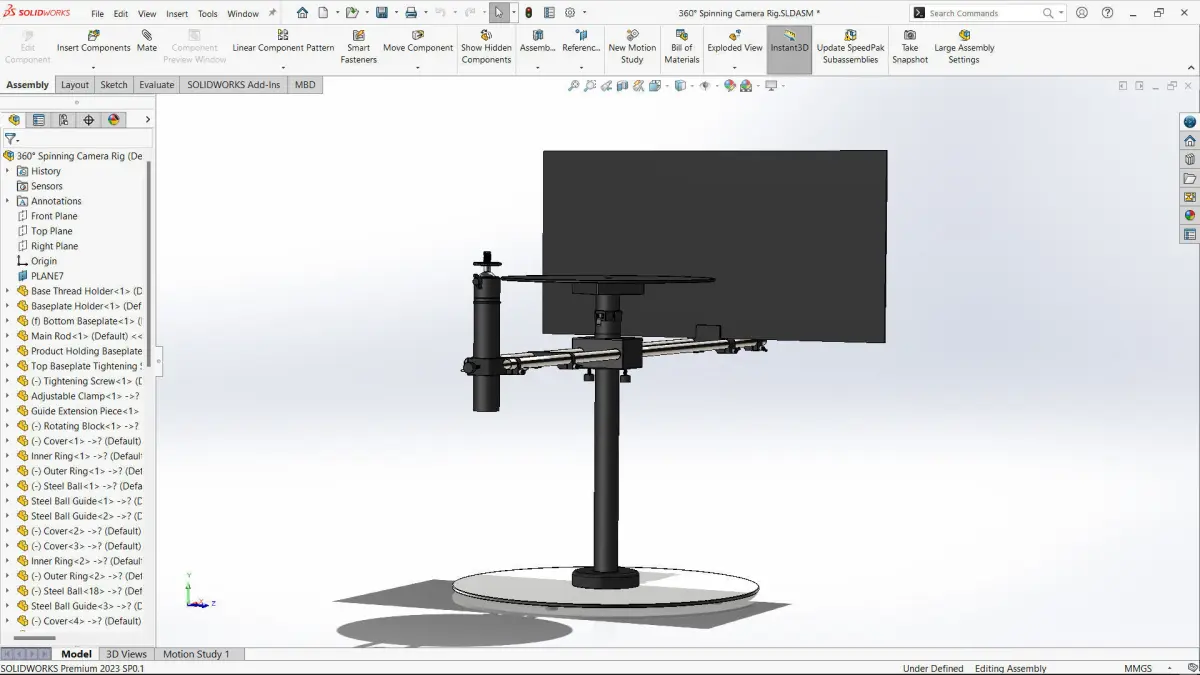Open the Linear Component Pattern dropdown arrow

tap(283, 68)
